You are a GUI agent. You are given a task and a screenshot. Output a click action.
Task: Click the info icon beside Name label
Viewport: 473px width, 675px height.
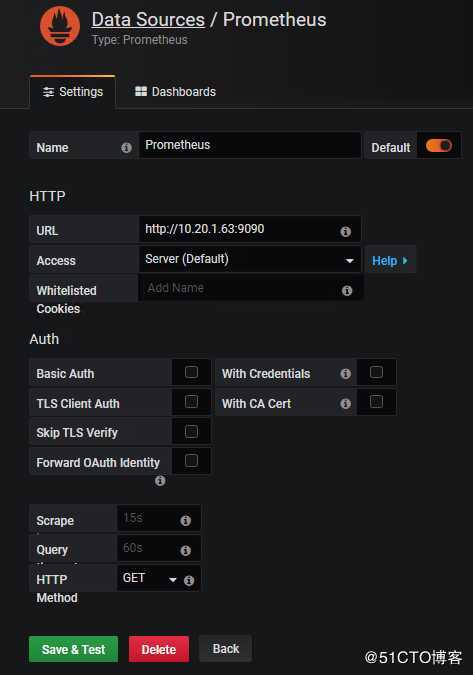pyautogui.click(x=126, y=148)
